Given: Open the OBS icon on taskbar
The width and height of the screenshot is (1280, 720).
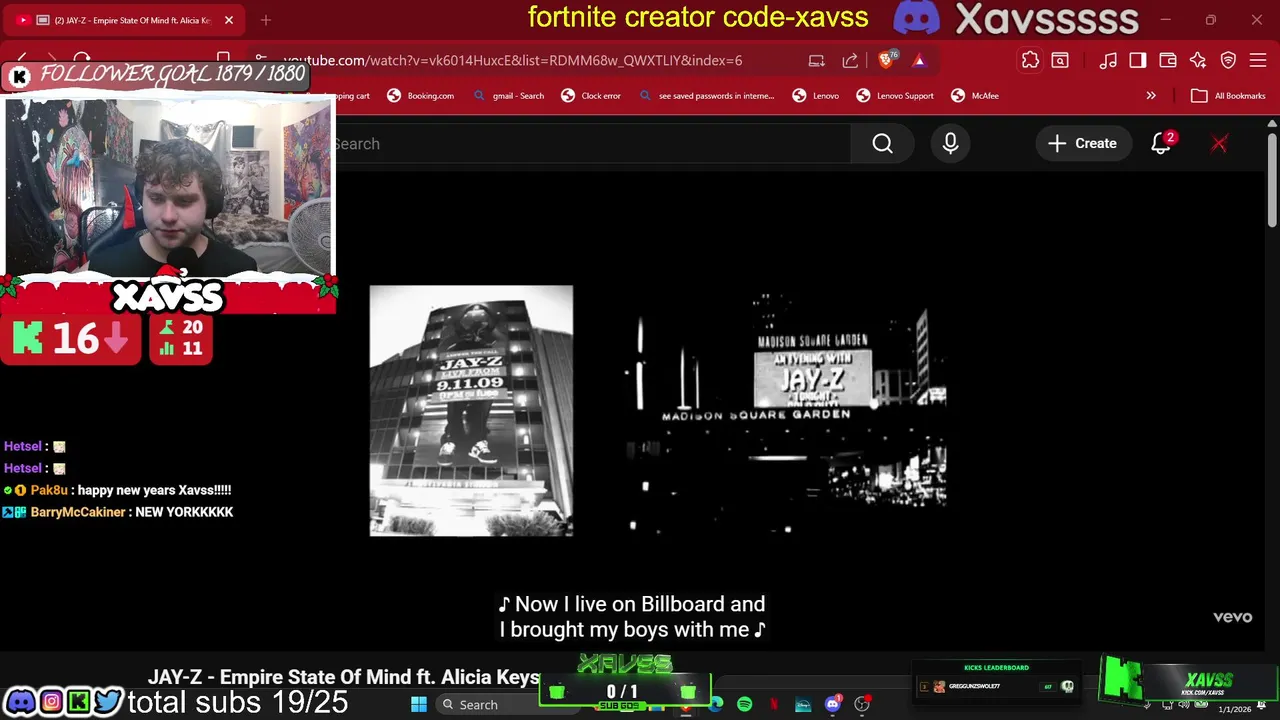Looking at the screenshot, I should 862,704.
